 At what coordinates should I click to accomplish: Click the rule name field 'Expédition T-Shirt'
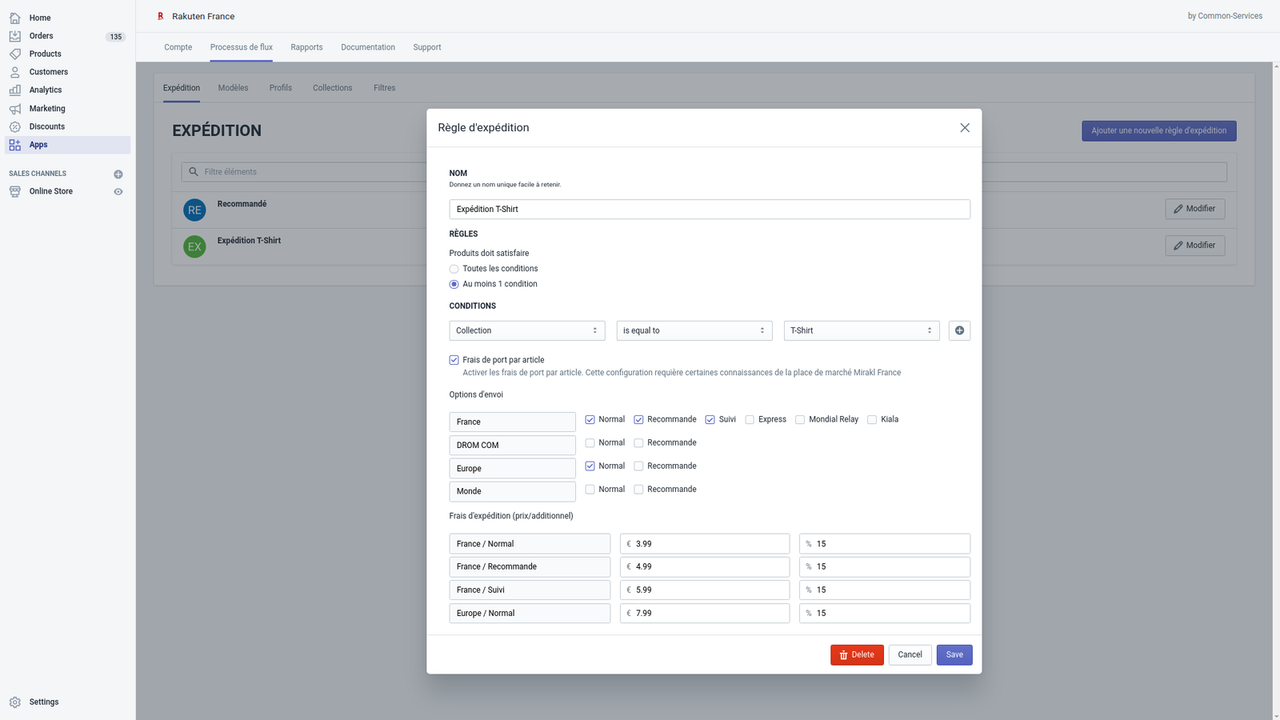click(x=710, y=209)
